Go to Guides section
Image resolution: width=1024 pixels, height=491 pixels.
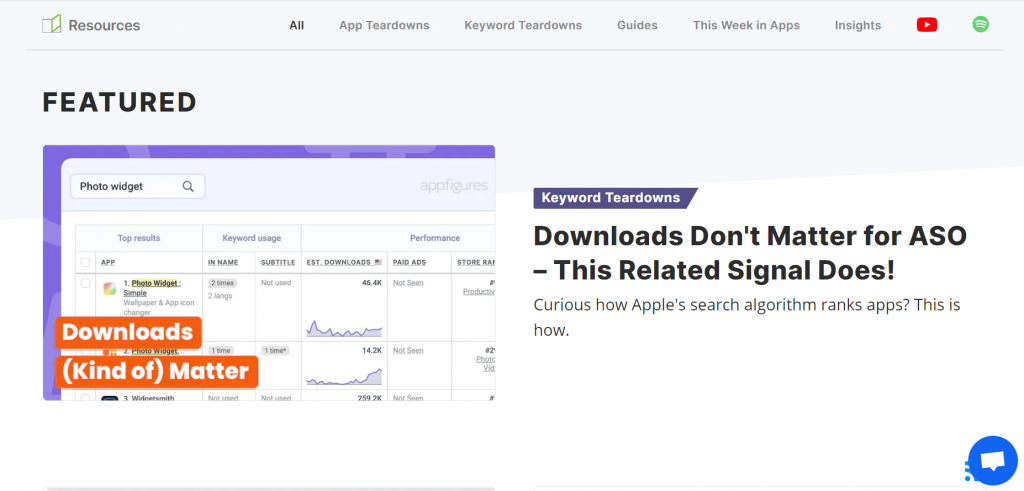click(x=637, y=25)
